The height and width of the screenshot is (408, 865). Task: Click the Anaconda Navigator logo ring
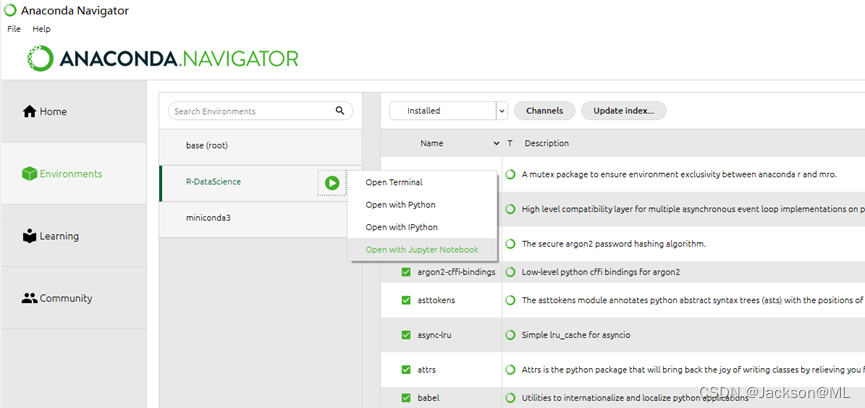41,58
